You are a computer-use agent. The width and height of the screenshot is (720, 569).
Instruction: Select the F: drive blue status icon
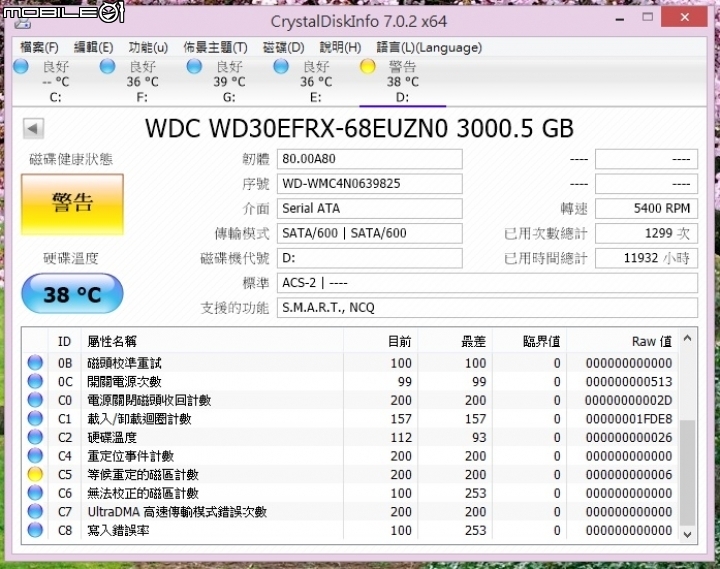[x=107, y=67]
